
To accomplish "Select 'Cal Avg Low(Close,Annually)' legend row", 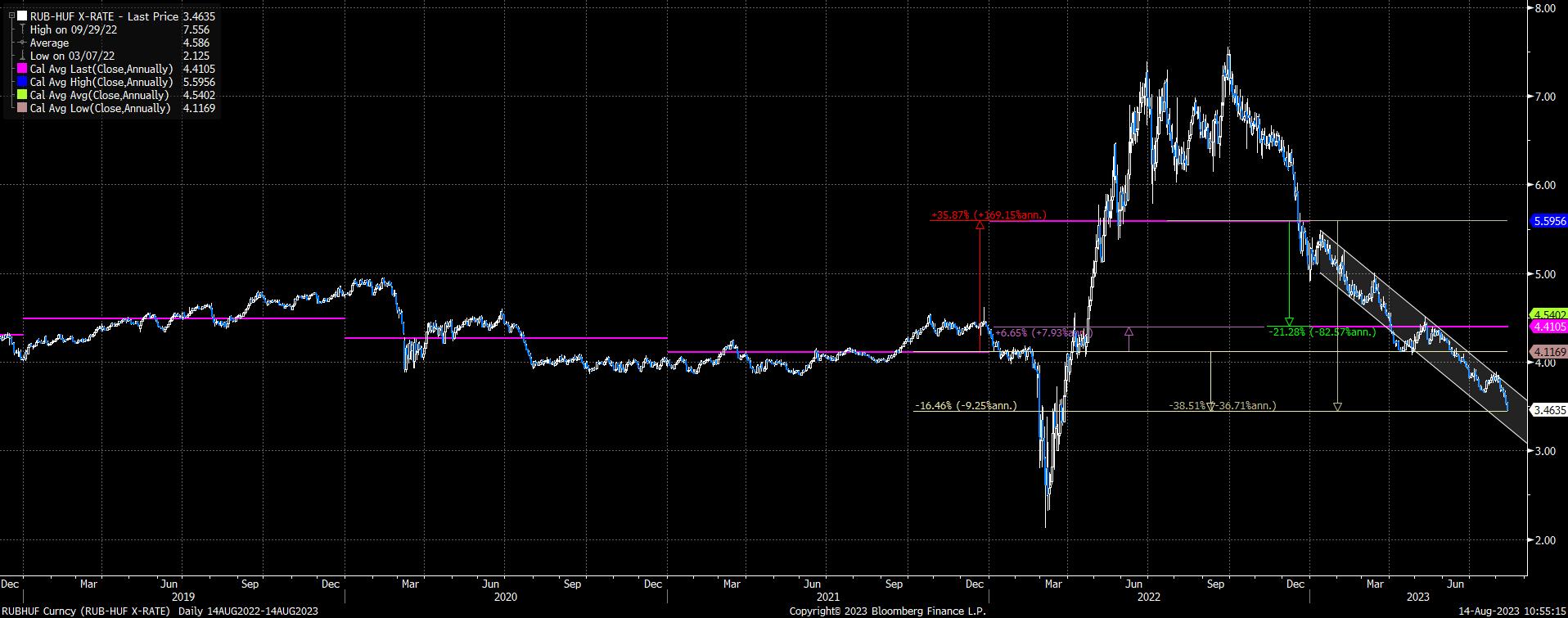I will click(100, 108).
